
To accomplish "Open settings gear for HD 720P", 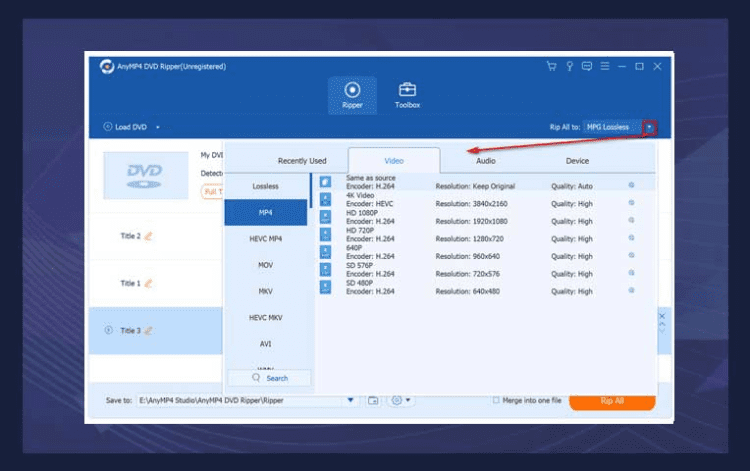I will tap(631, 238).
